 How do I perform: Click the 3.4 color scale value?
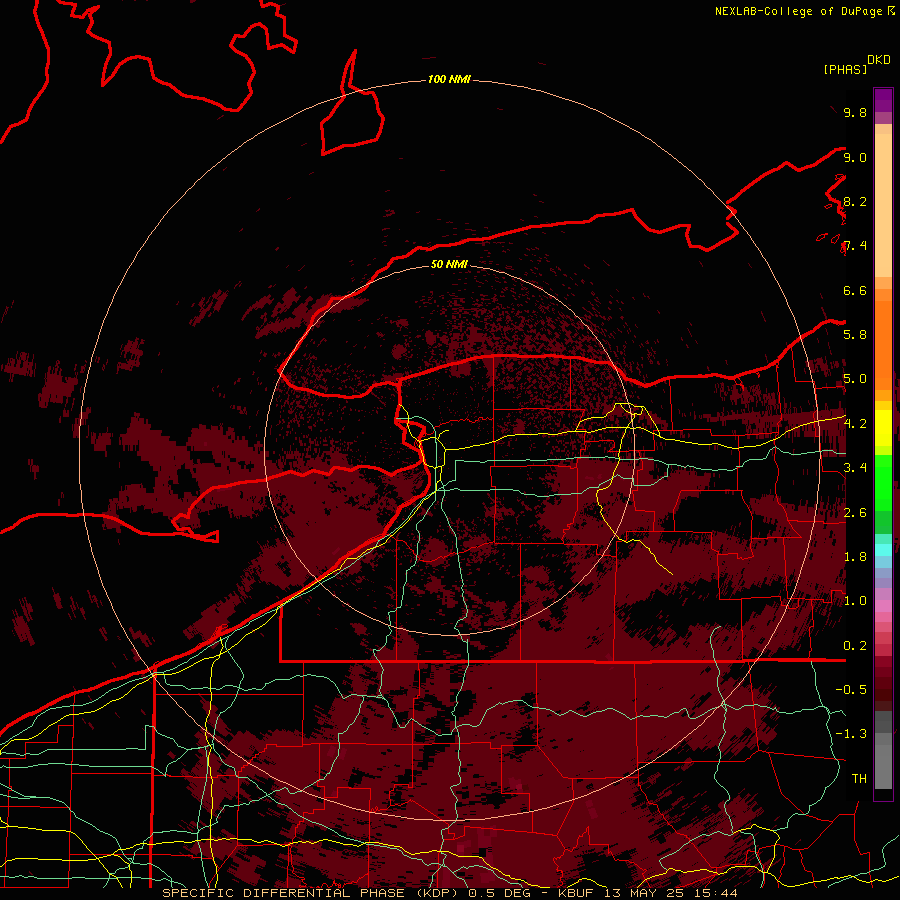(855, 468)
